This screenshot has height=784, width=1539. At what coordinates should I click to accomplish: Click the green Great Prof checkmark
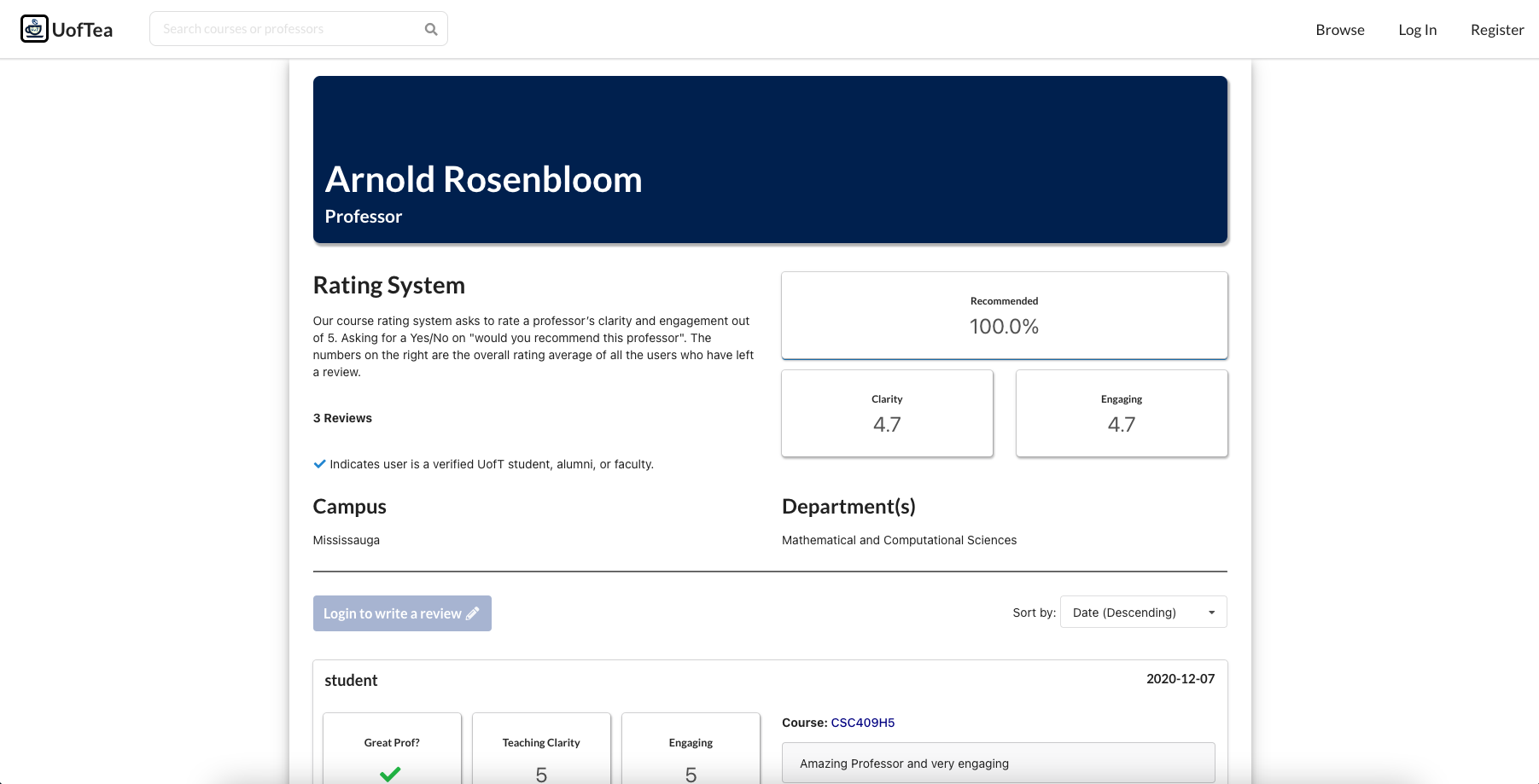click(391, 774)
